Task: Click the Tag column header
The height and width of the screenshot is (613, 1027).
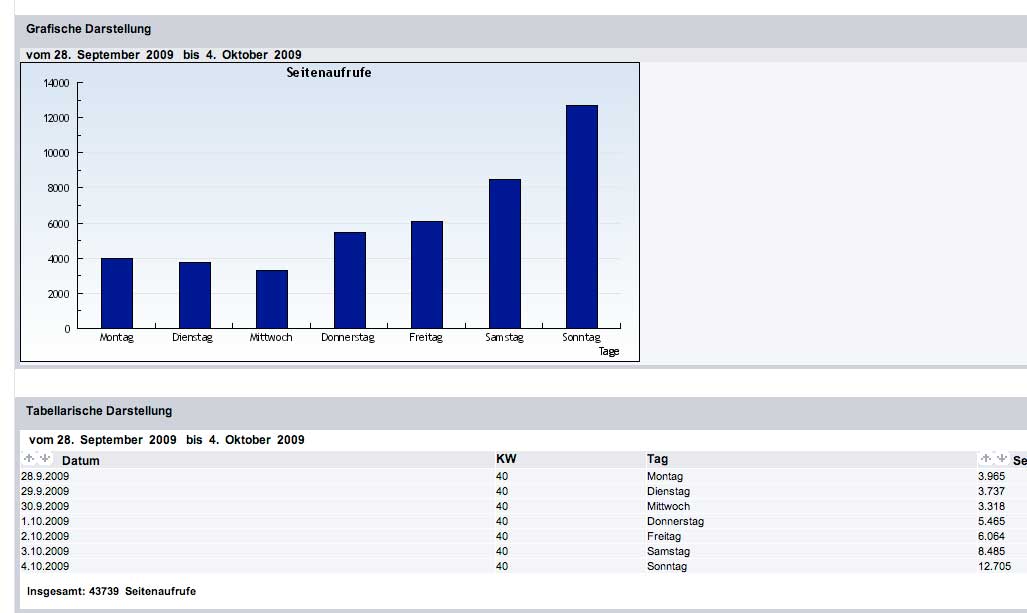Action: 657,459
